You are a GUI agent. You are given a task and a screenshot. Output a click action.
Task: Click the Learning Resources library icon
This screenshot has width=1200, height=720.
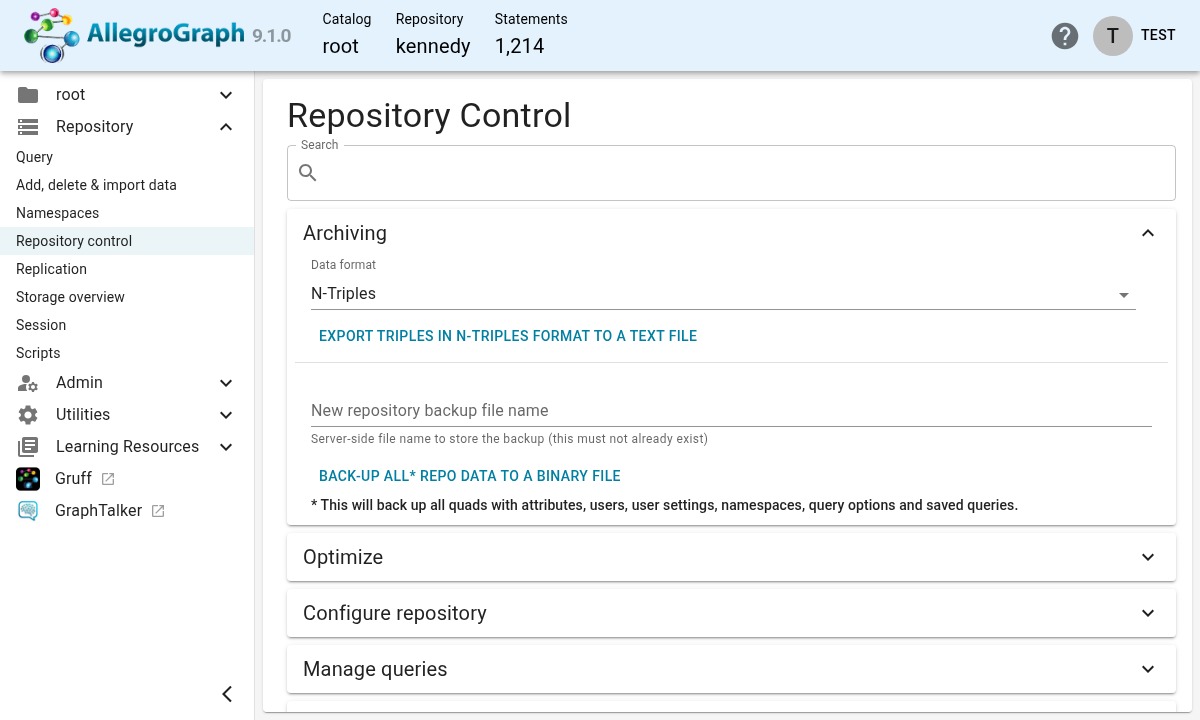coord(28,447)
